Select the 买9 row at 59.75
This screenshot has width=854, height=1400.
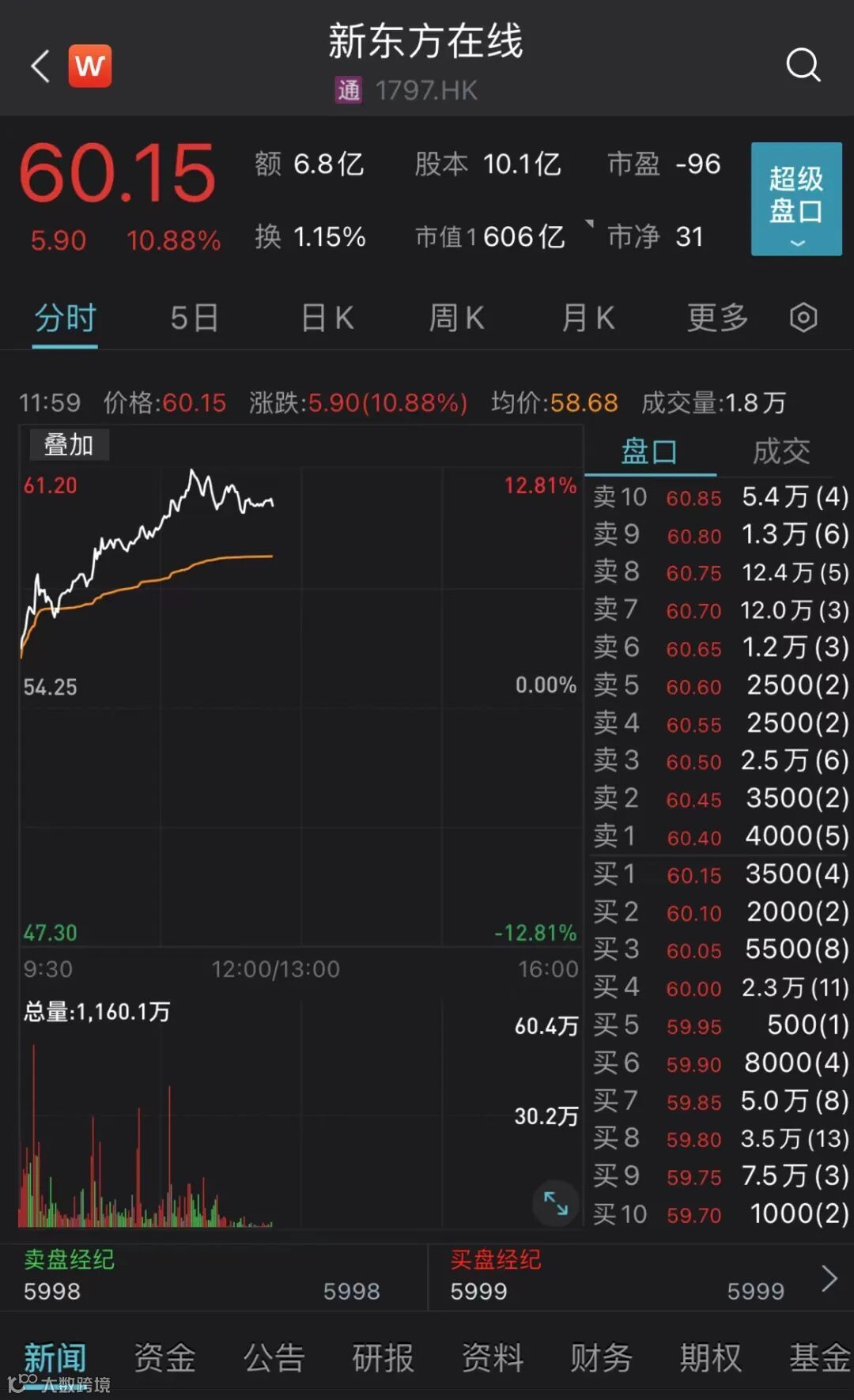click(720, 1176)
